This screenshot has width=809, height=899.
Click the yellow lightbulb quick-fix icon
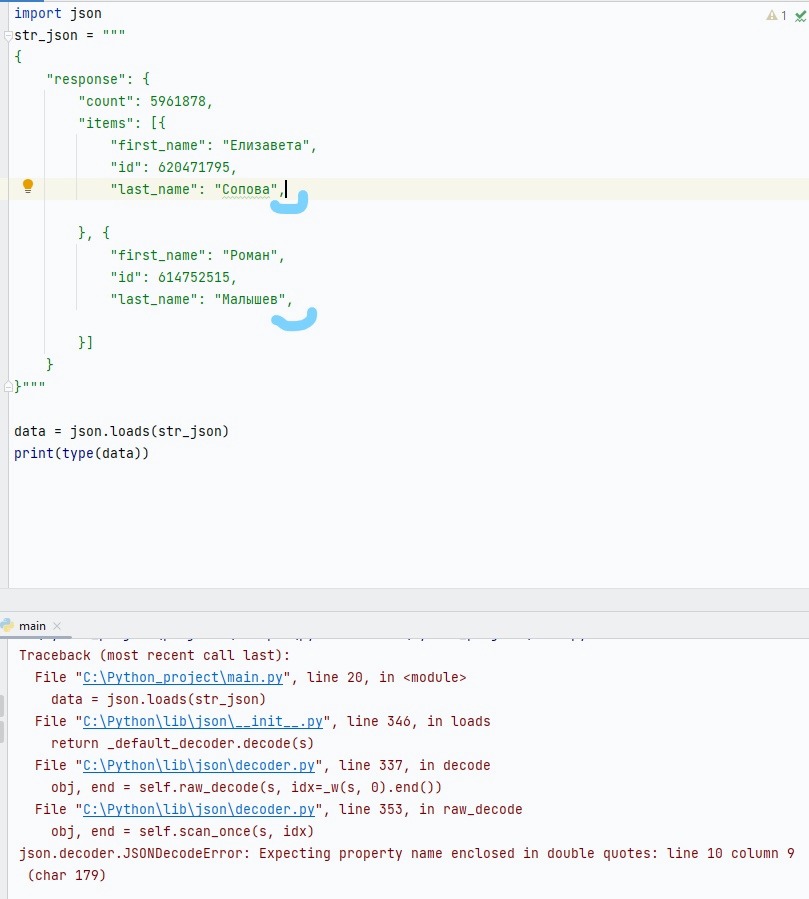click(x=28, y=186)
